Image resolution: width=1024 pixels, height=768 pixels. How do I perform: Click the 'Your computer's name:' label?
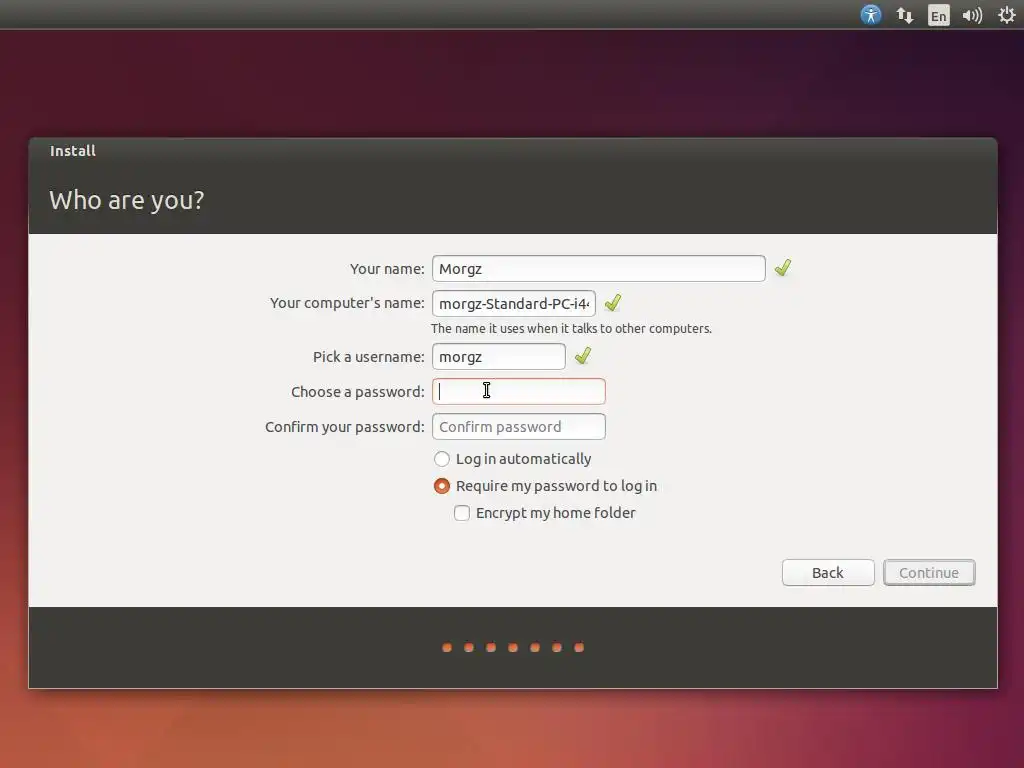pos(347,303)
